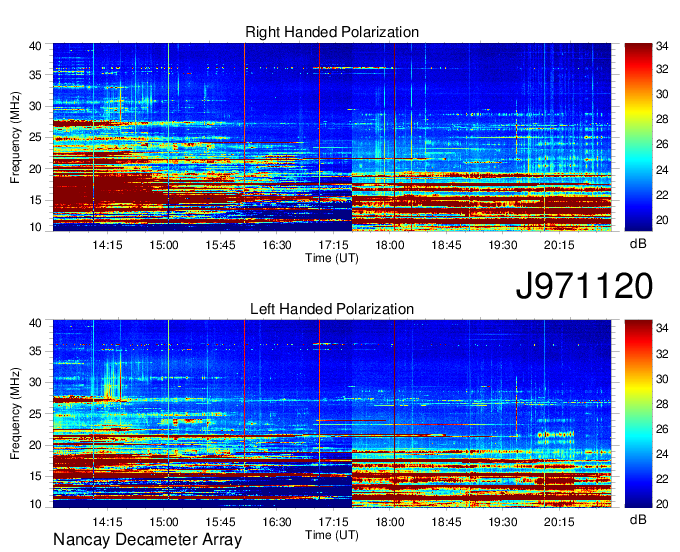Click the "15:45" tick on Left Handed plot

(220, 522)
